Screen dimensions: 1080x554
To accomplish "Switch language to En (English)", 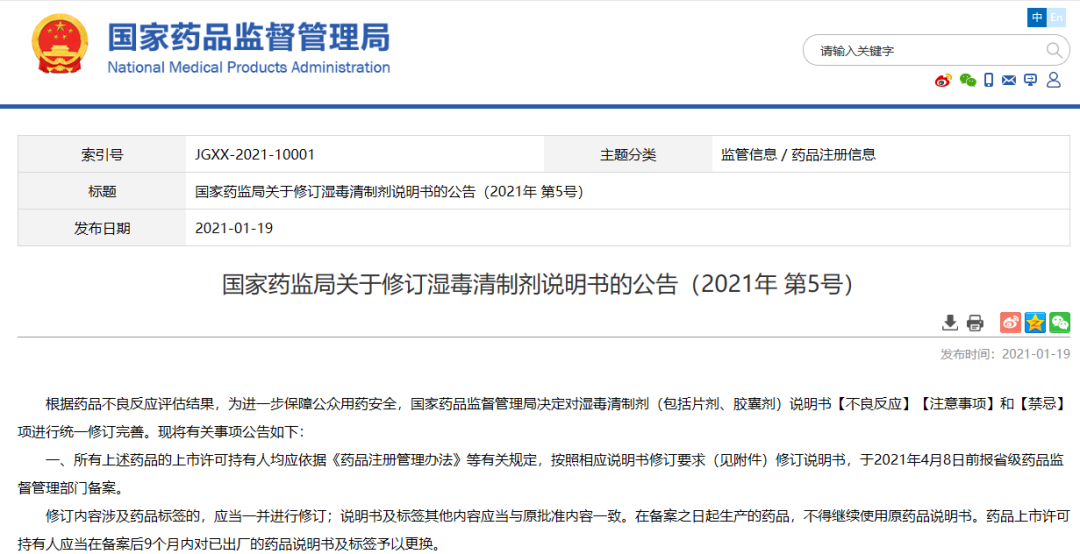I will point(1056,18).
